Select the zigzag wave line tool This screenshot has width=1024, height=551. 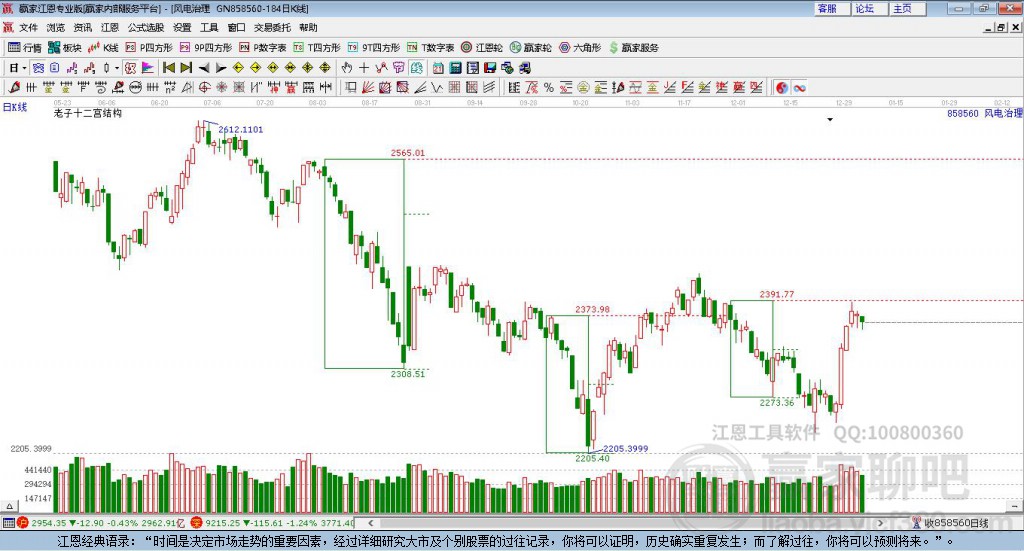point(437,87)
